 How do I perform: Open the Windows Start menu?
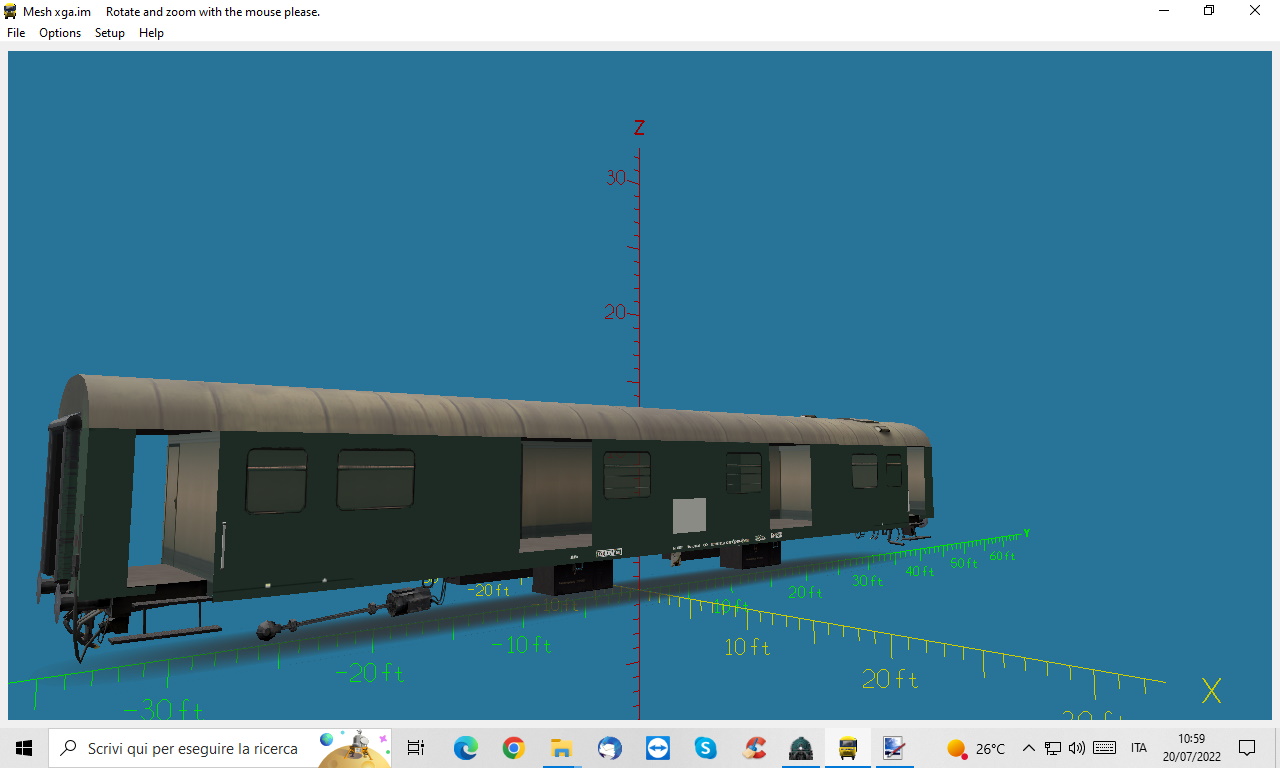(x=24, y=748)
